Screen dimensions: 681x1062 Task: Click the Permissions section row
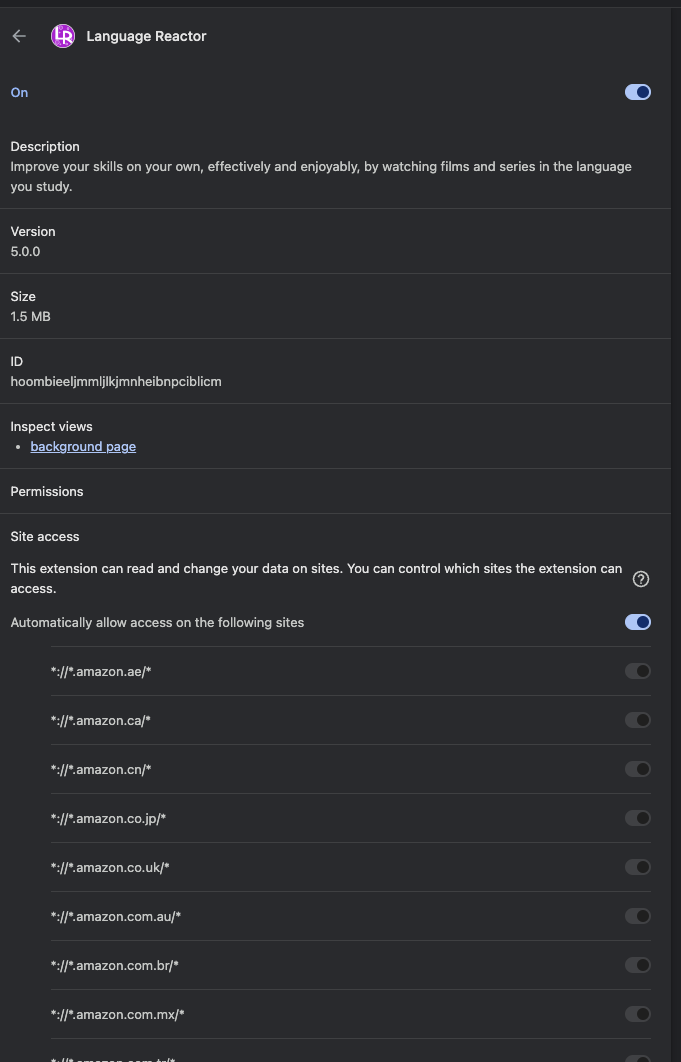click(335, 491)
